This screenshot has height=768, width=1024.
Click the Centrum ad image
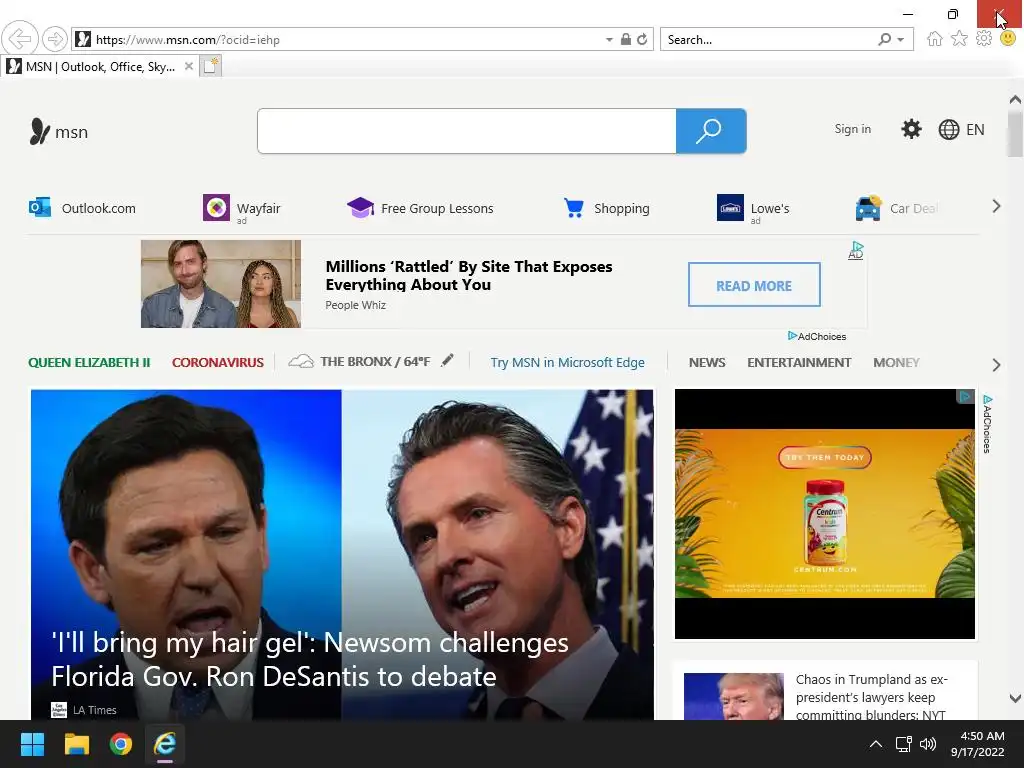pos(825,514)
